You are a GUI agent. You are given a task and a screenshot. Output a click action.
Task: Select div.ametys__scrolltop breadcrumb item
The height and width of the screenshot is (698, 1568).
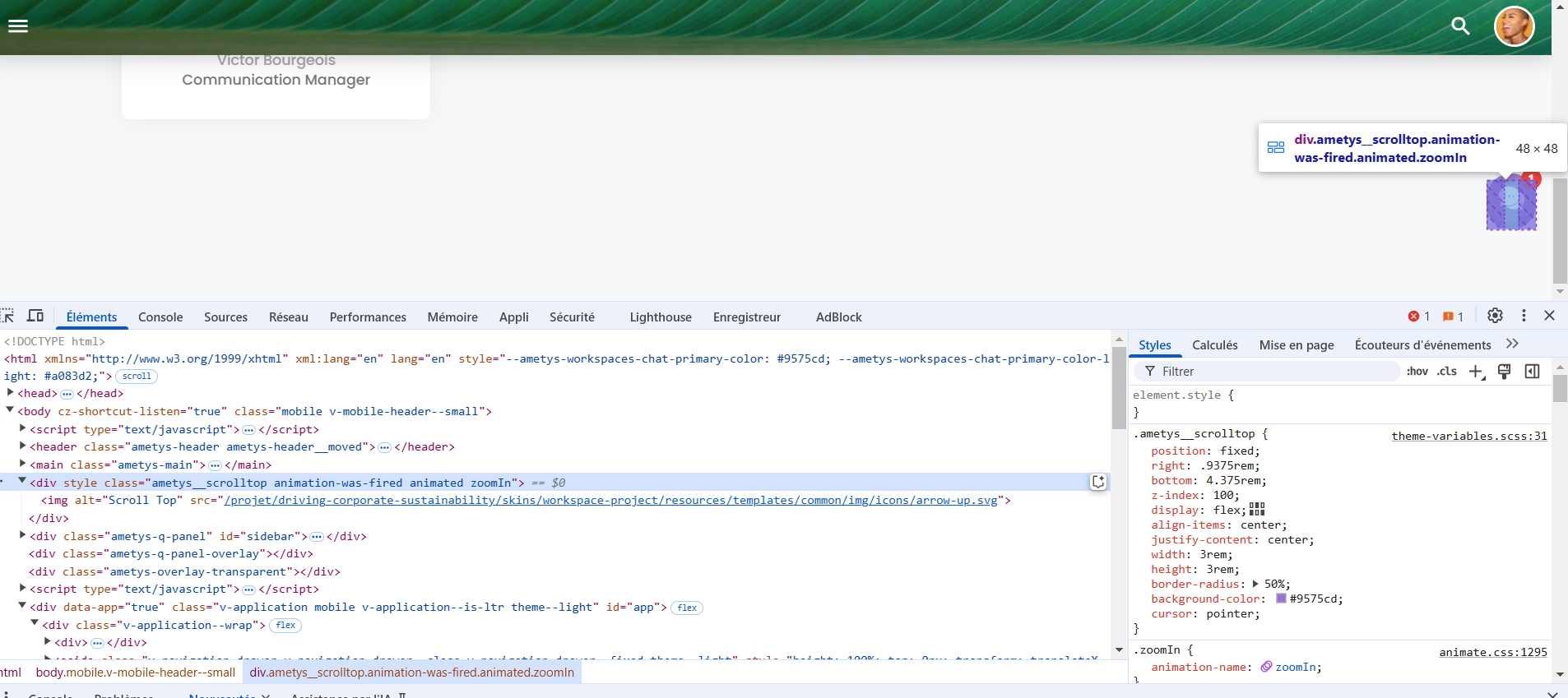click(412, 673)
